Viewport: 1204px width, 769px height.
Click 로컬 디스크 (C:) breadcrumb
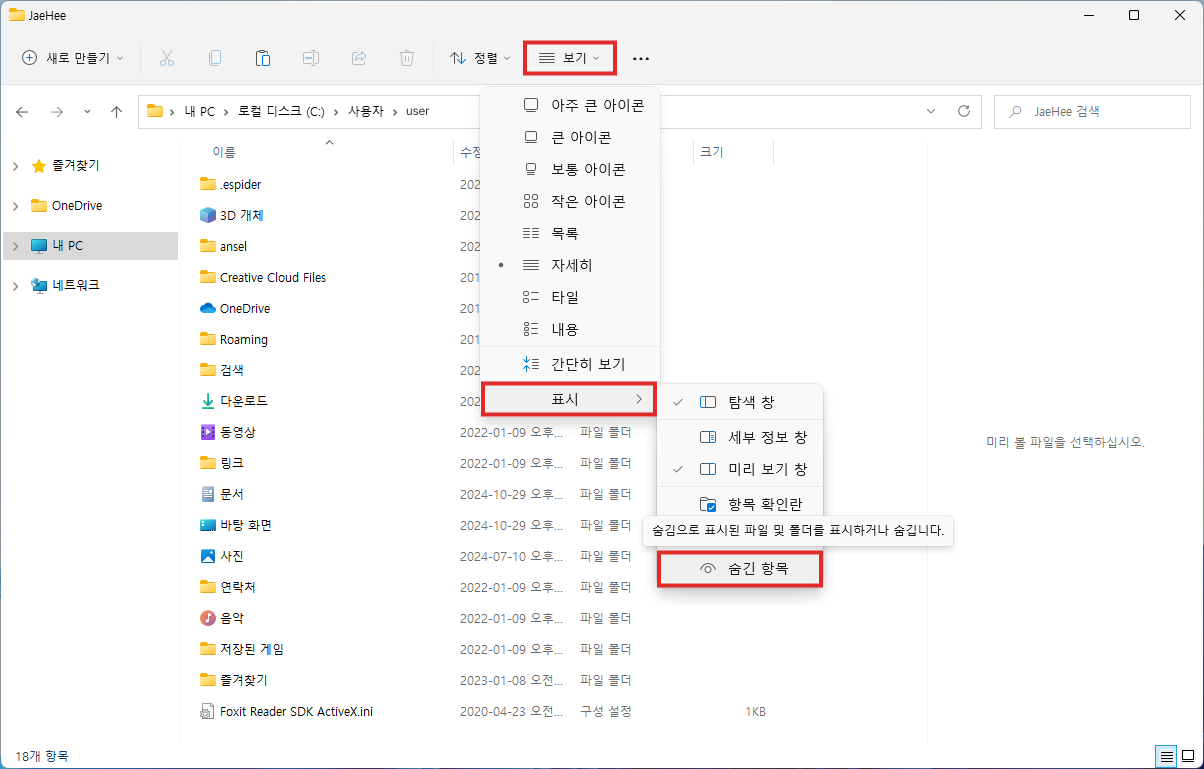(281, 111)
